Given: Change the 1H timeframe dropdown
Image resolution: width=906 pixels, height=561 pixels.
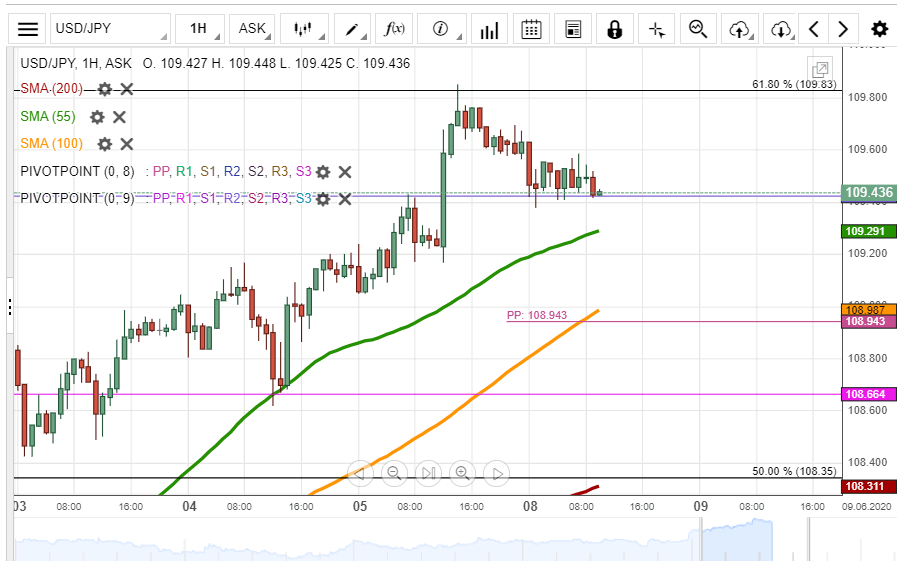Looking at the screenshot, I should pos(200,29).
